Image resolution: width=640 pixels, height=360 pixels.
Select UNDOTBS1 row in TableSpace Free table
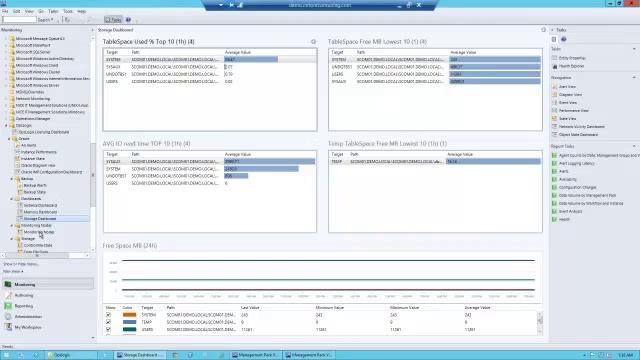click(x=435, y=67)
